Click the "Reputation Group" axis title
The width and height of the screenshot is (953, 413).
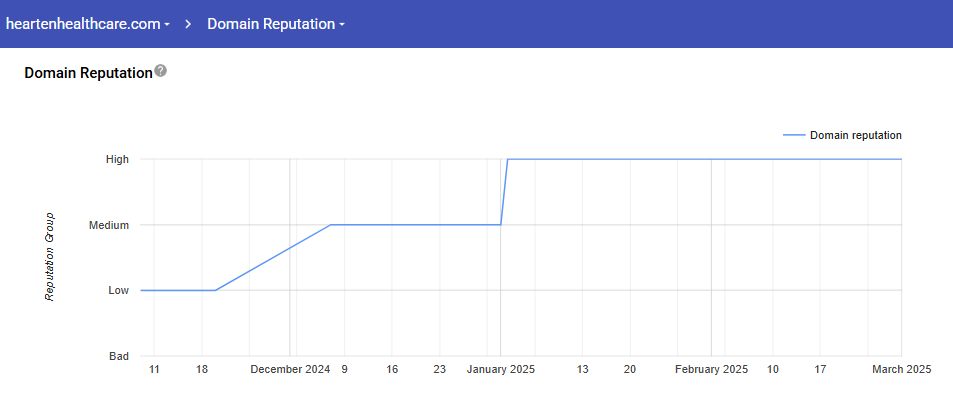point(49,257)
